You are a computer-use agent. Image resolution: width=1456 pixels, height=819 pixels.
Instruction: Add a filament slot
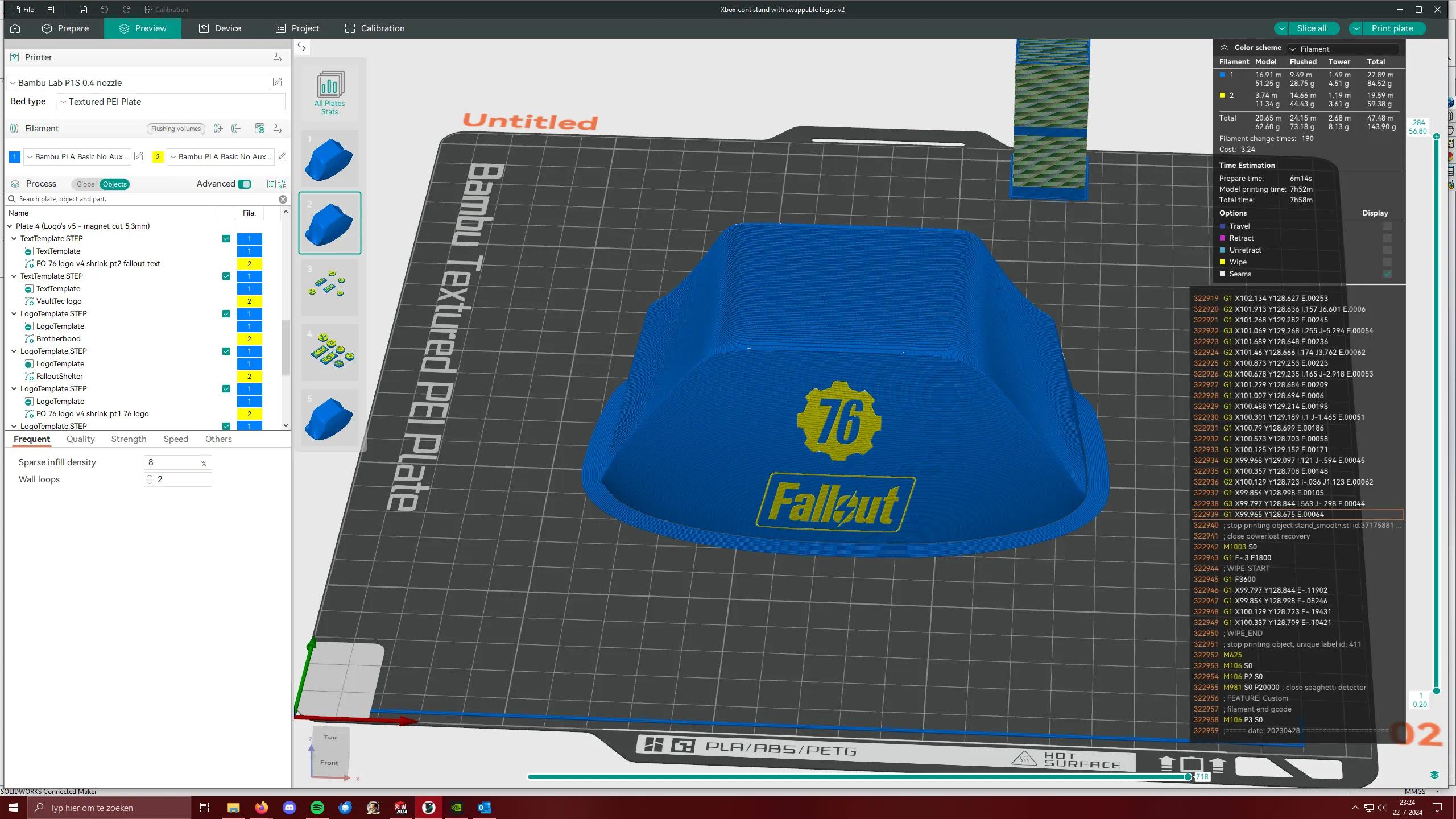pos(218,129)
